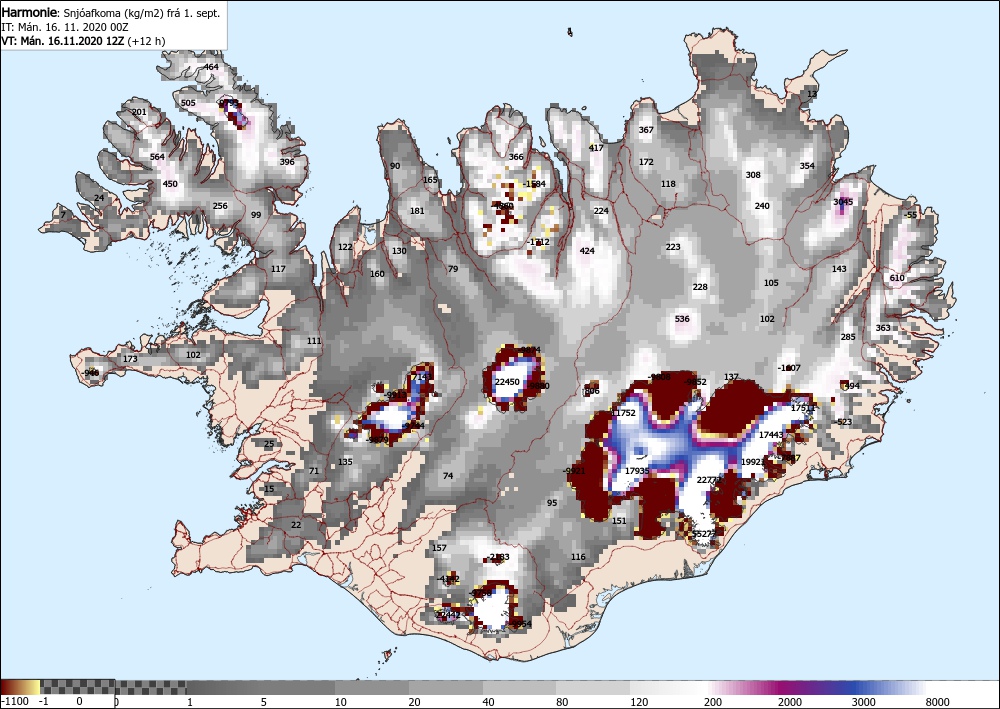Image resolution: width=1000 pixels, height=709 pixels.
Task: Click the map value -523
Action: click(843, 421)
